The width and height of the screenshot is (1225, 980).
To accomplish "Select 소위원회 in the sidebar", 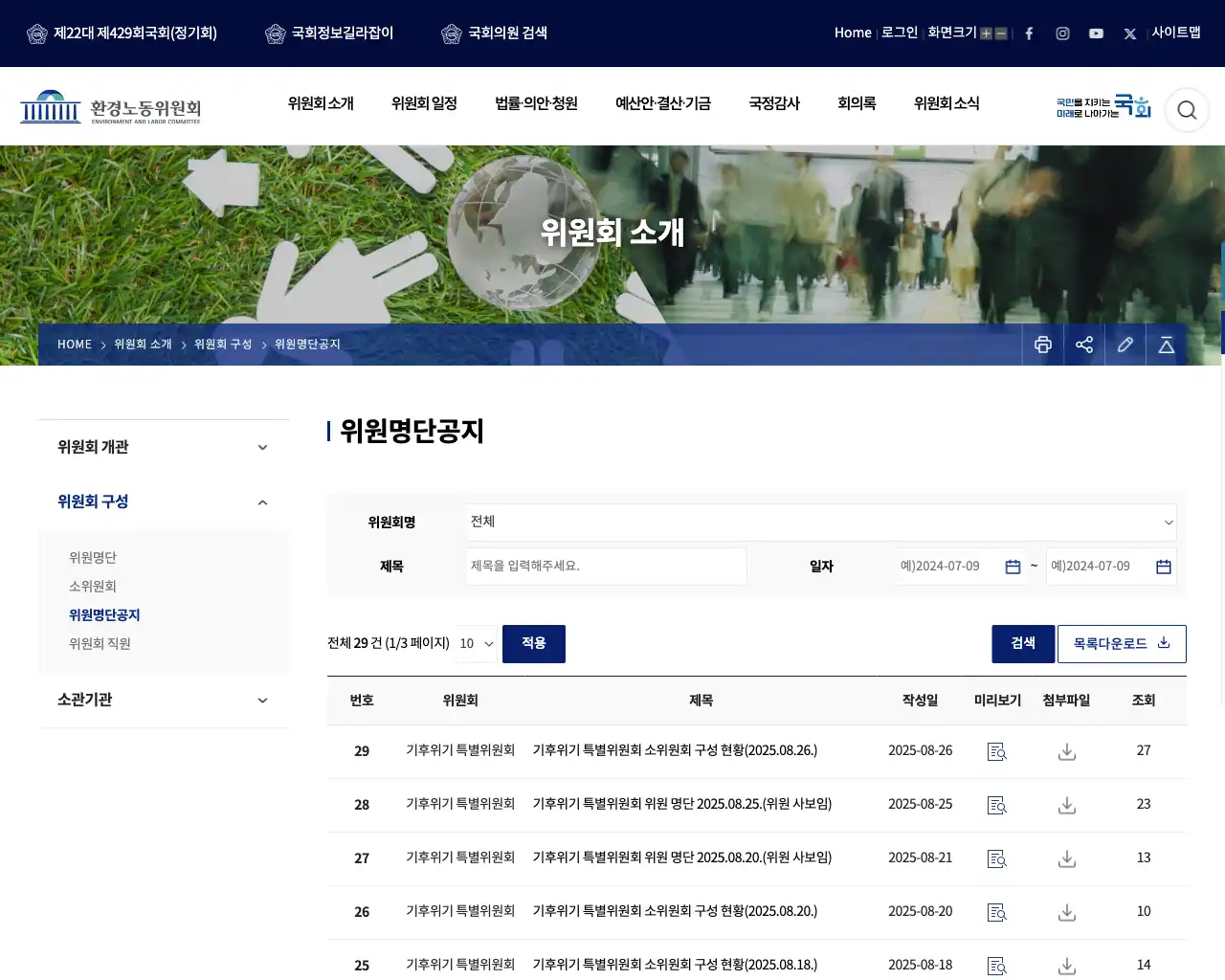I will [x=93, y=587].
